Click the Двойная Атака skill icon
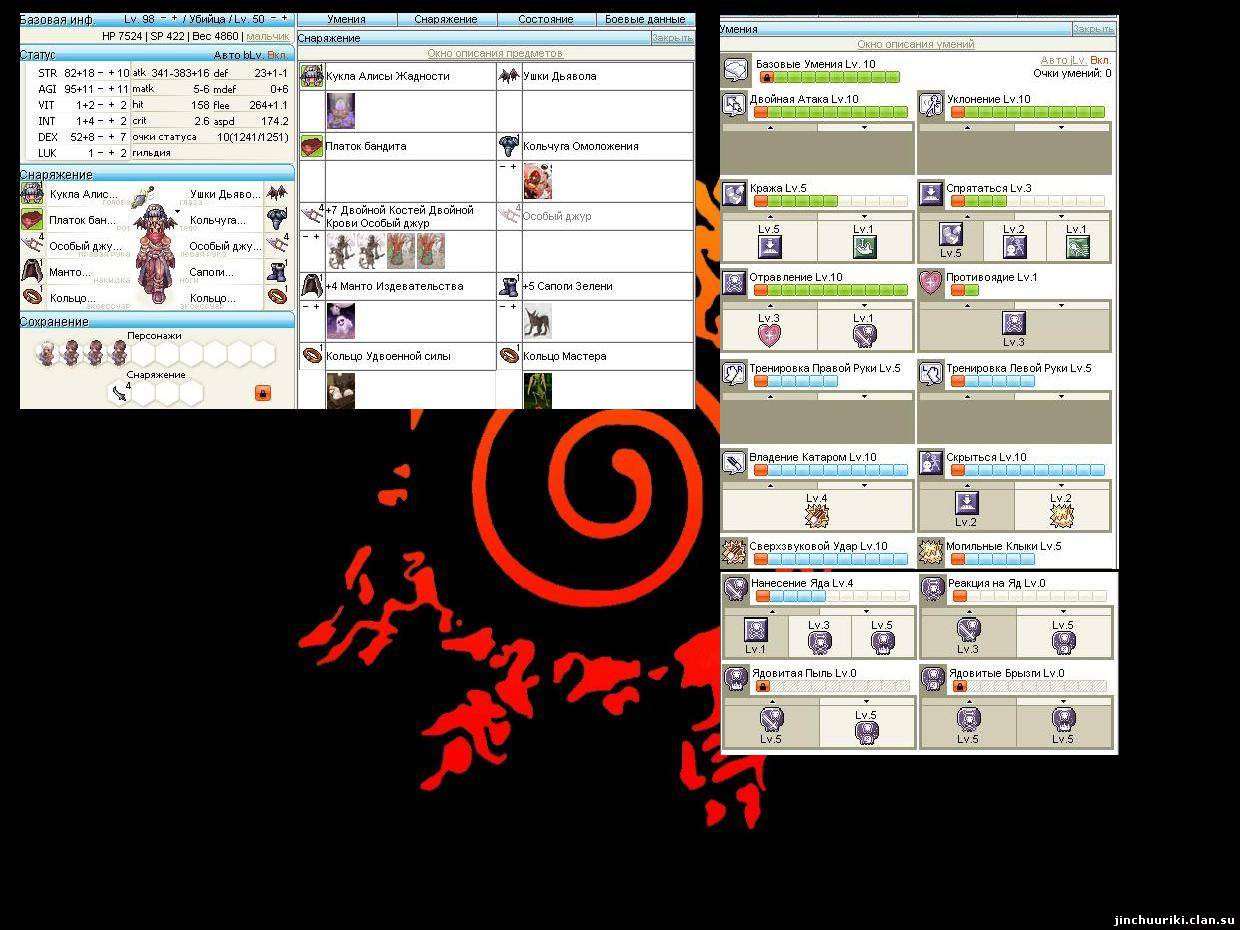 734,105
